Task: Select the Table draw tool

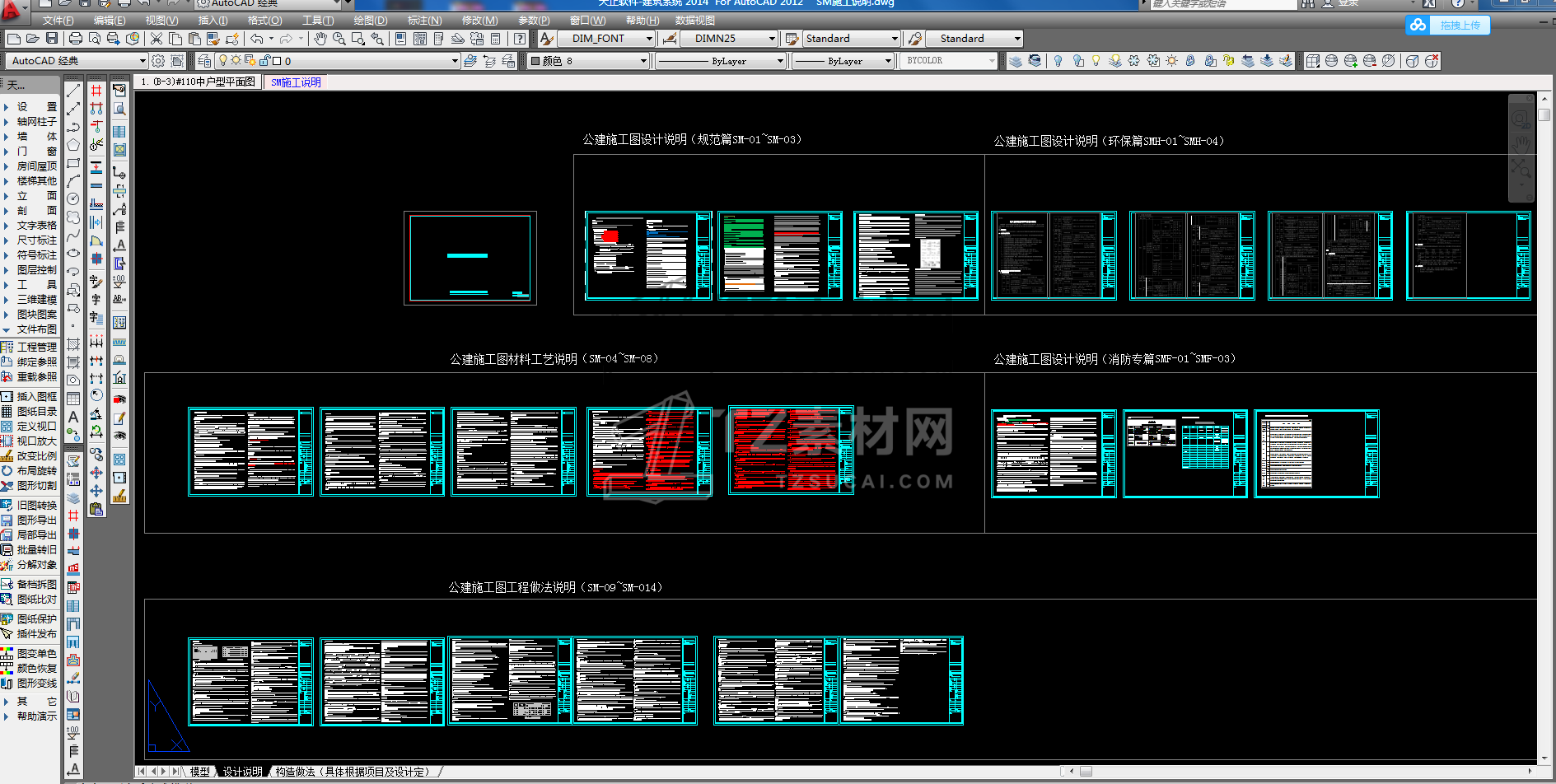Action: click(x=73, y=399)
